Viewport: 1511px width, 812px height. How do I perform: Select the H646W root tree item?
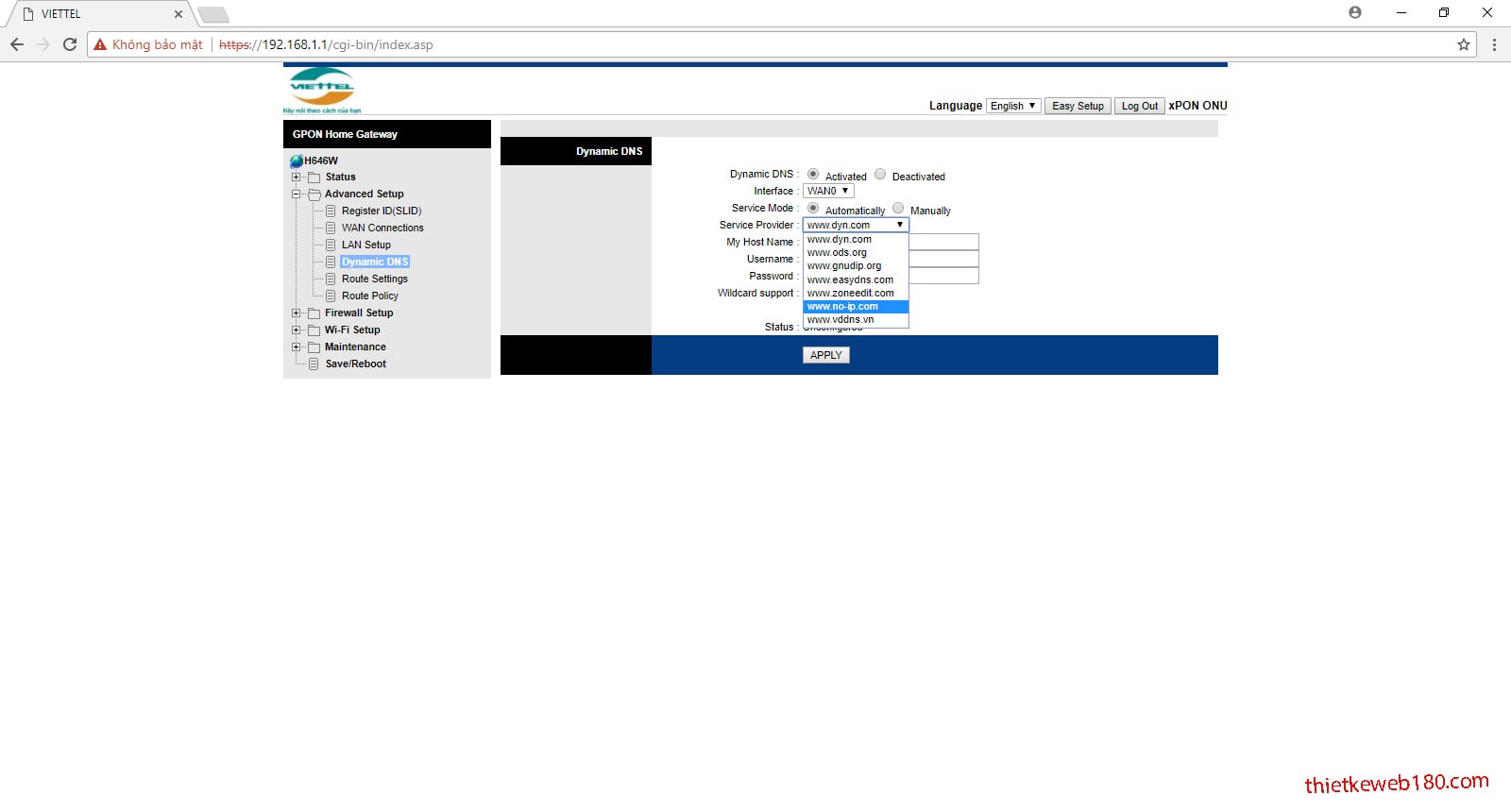pos(321,161)
